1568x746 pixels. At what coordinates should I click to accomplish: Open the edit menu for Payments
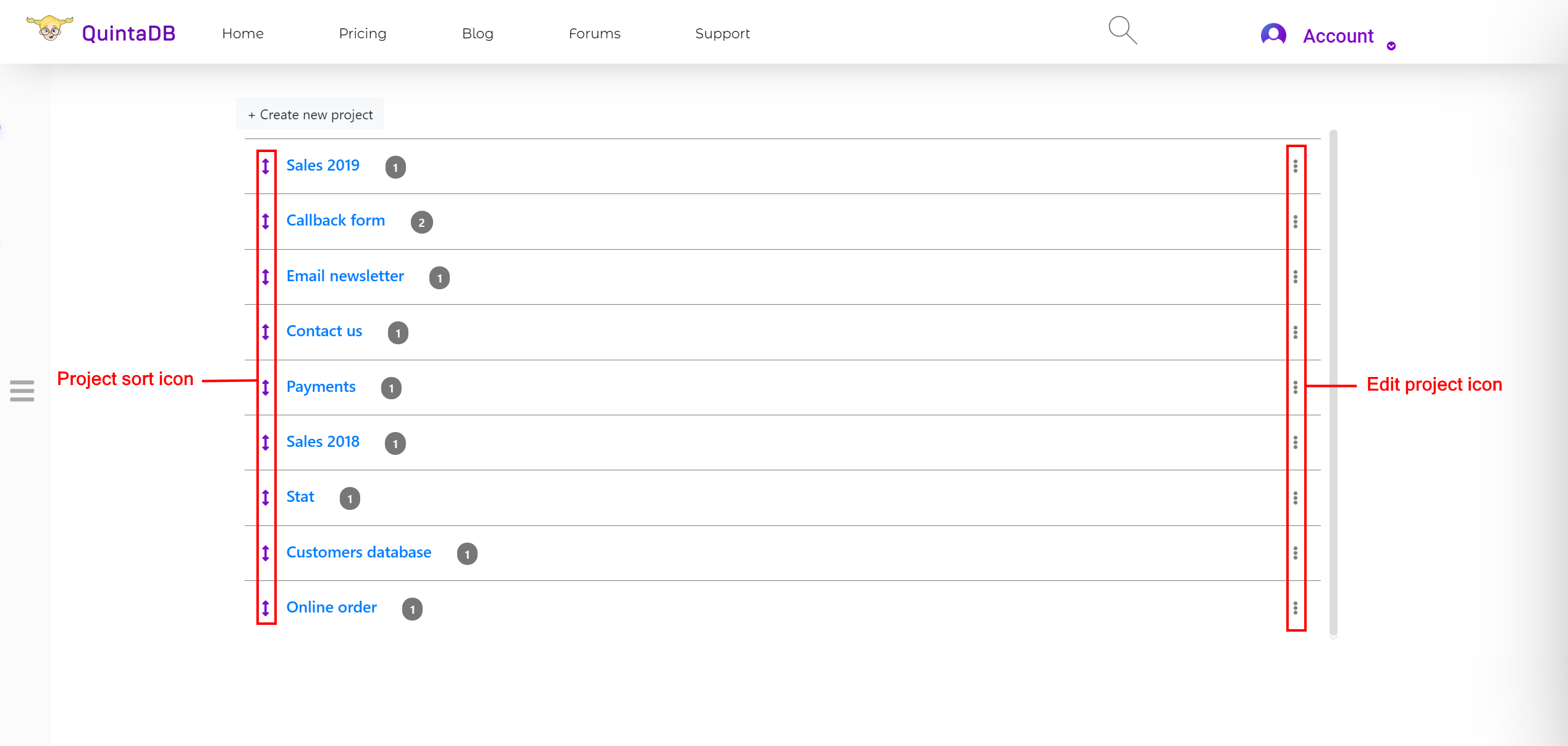coord(1296,388)
